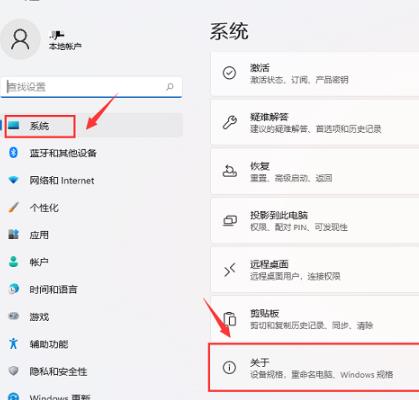Click the privacy shield icon
Viewport: 419px width, 400px height.
point(13,371)
